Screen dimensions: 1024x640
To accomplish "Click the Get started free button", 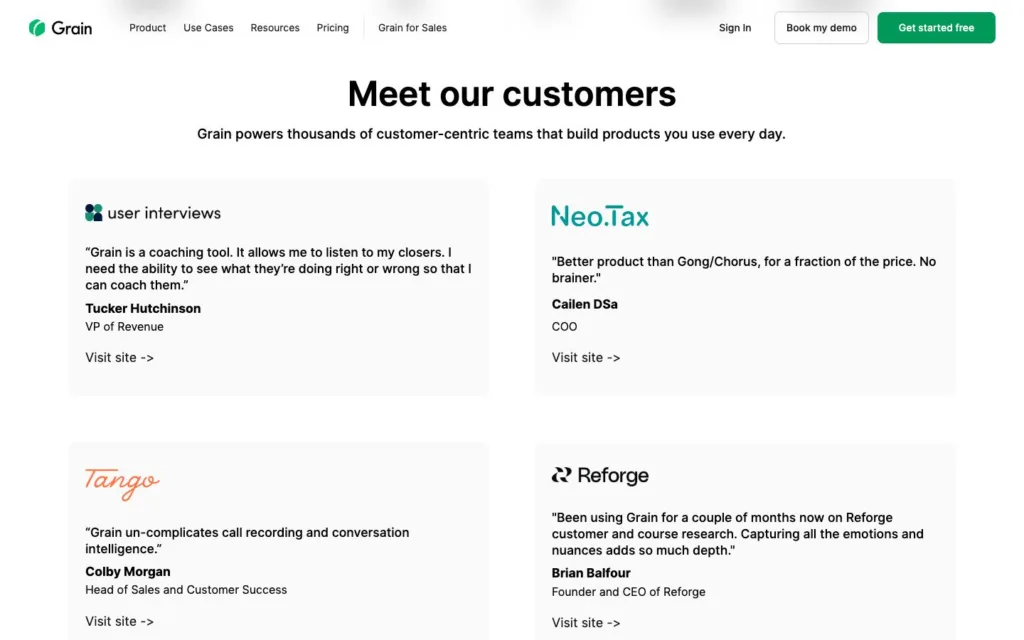I will pos(936,27).
